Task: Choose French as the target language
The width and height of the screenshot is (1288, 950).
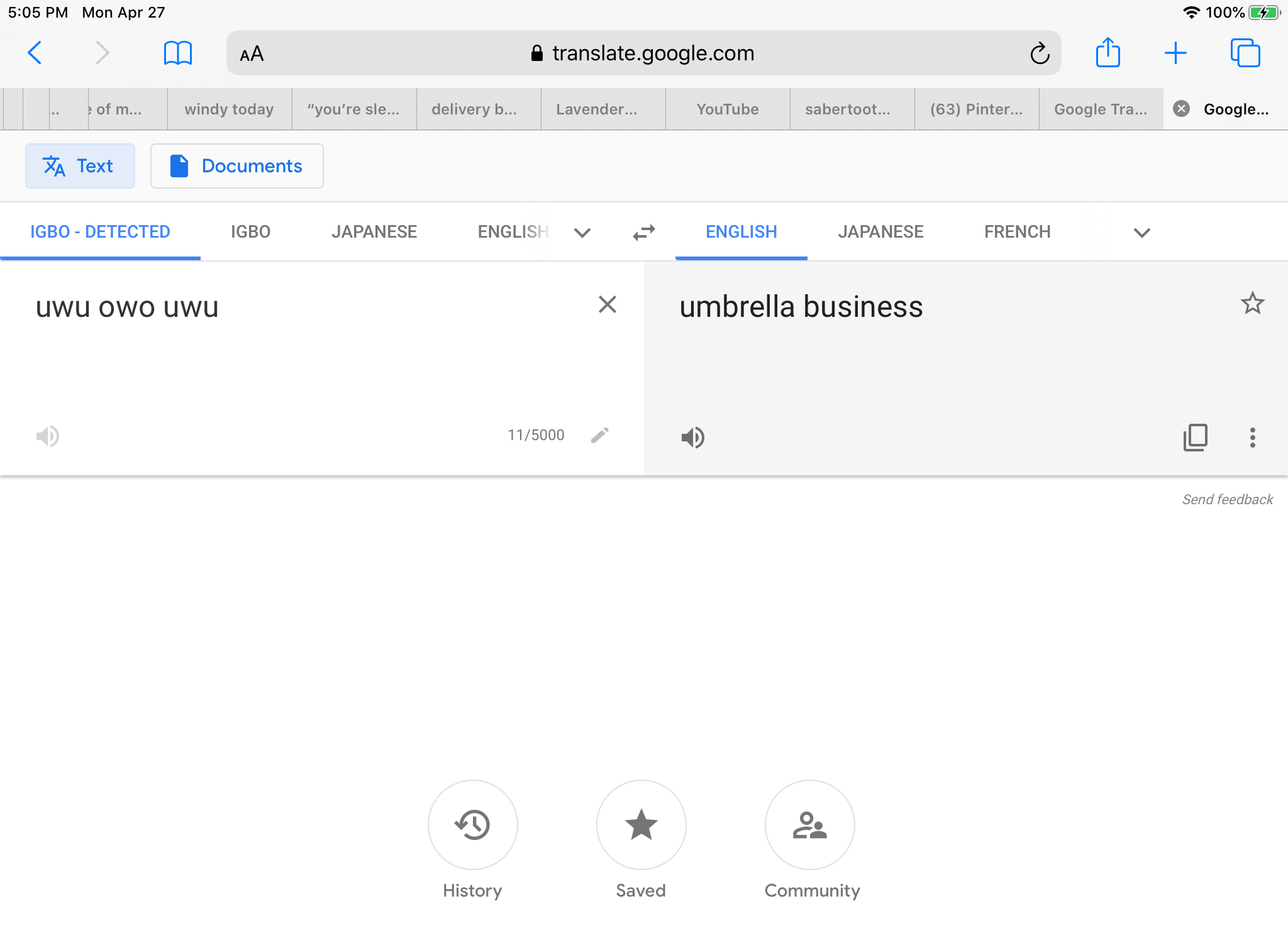Action: (x=1017, y=232)
